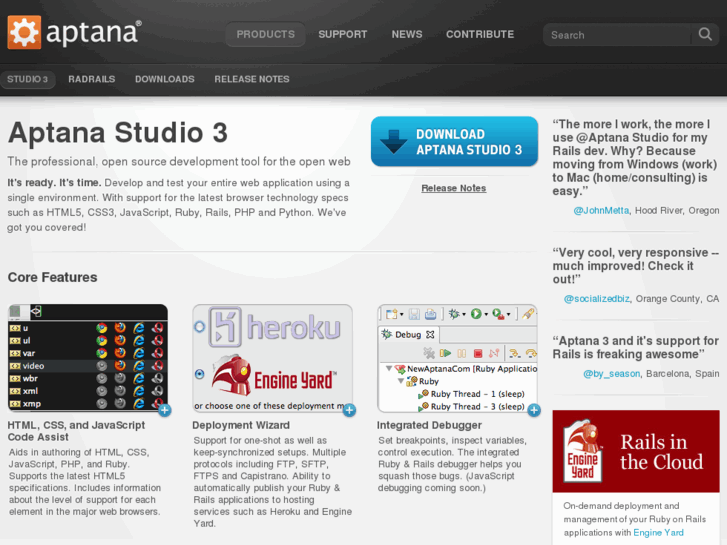Open the SUPPORT menu
The image size is (727, 545).
[343, 34]
